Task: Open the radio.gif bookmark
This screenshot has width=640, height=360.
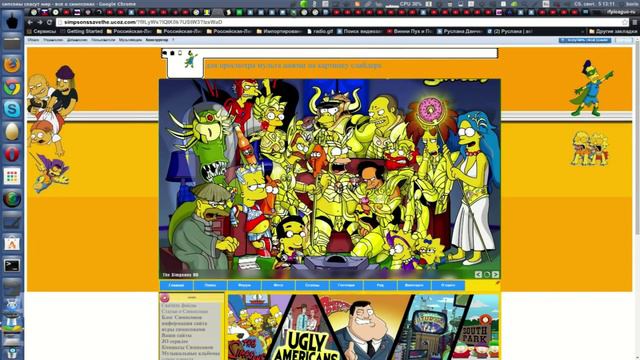Action: coord(320,31)
